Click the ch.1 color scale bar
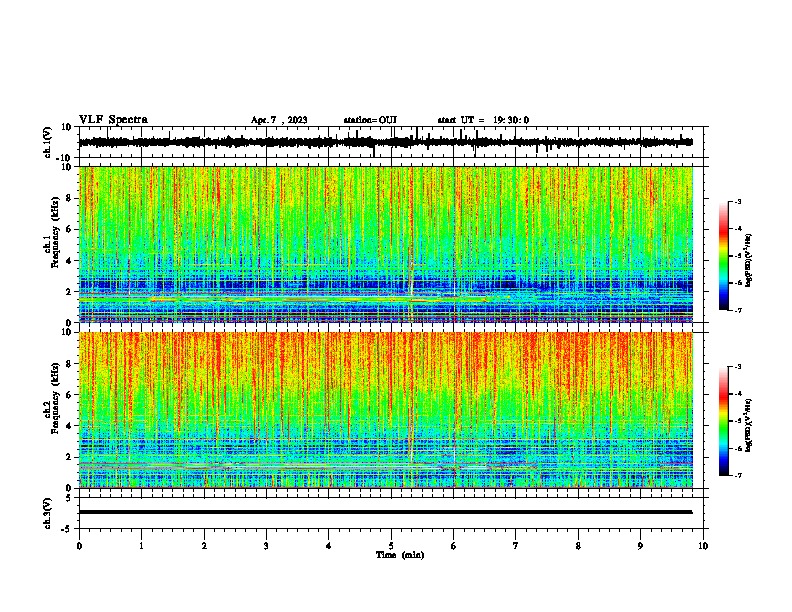The height and width of the screenshot is (612, 792). (723, 256)
